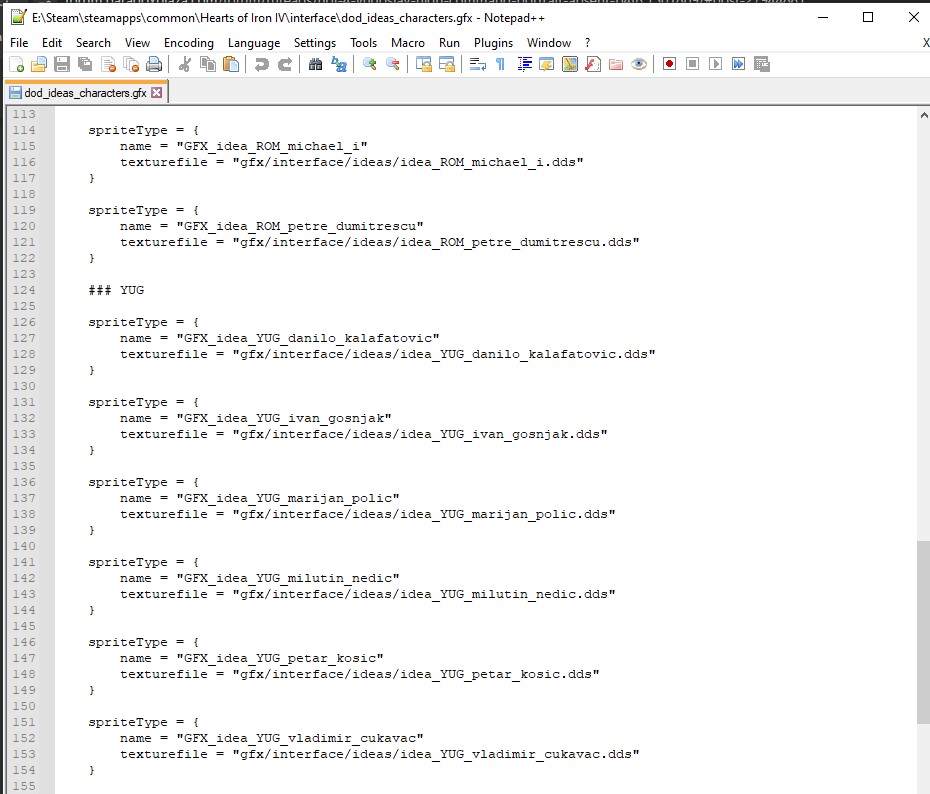Viewport: 930px width, 794px height.
Task: Toggle Show All Characters (pilcrow) icon
Action: tap(500, 64)
